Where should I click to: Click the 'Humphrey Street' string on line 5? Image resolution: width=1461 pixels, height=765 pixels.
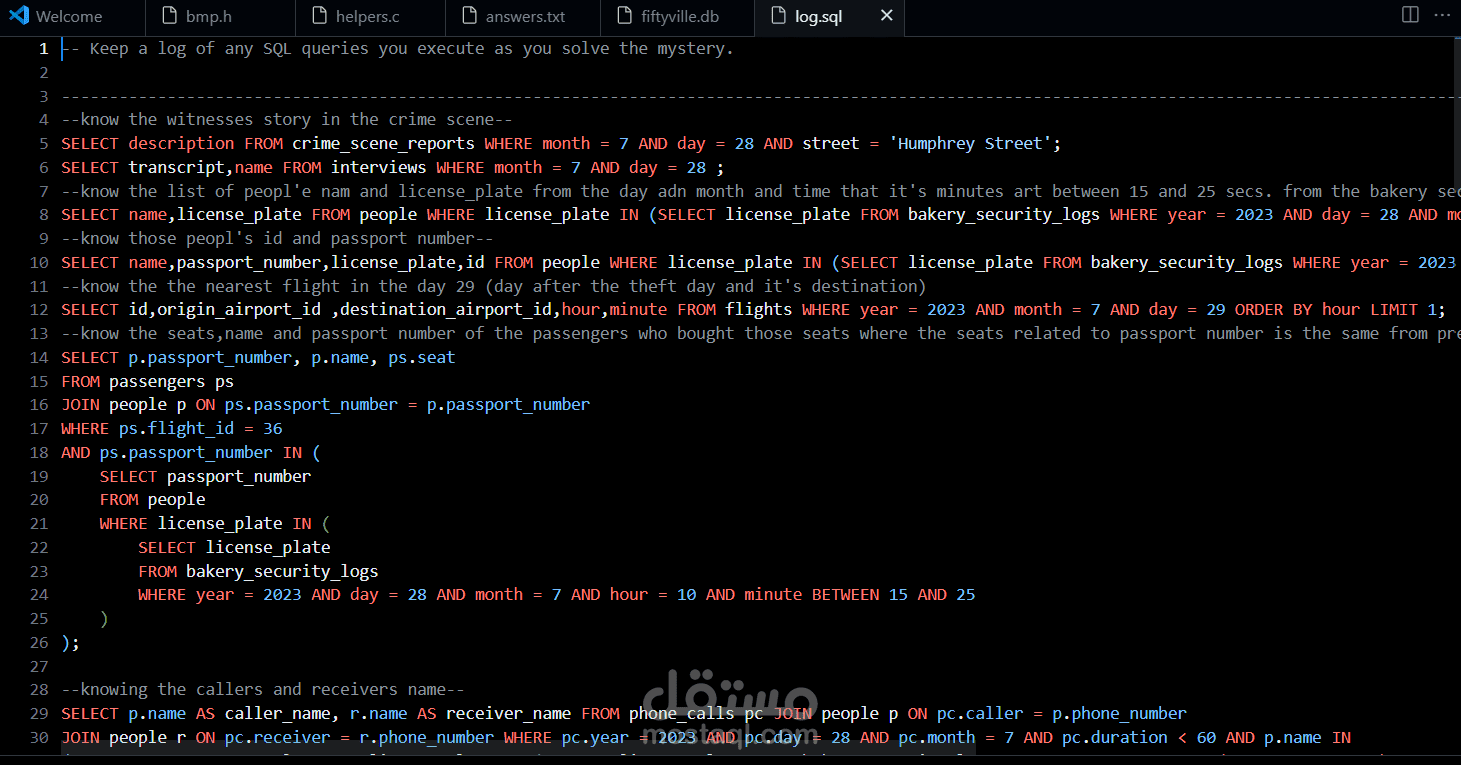click(x=970, y=143)
